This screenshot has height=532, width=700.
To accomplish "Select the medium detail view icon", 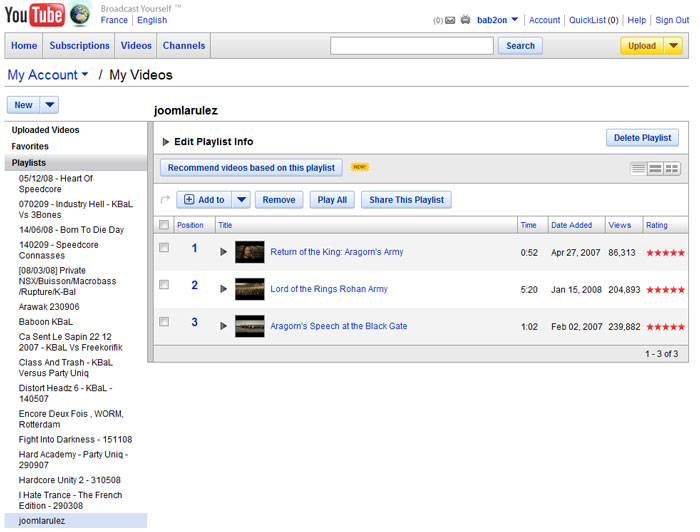I will [x=655, y=168].
